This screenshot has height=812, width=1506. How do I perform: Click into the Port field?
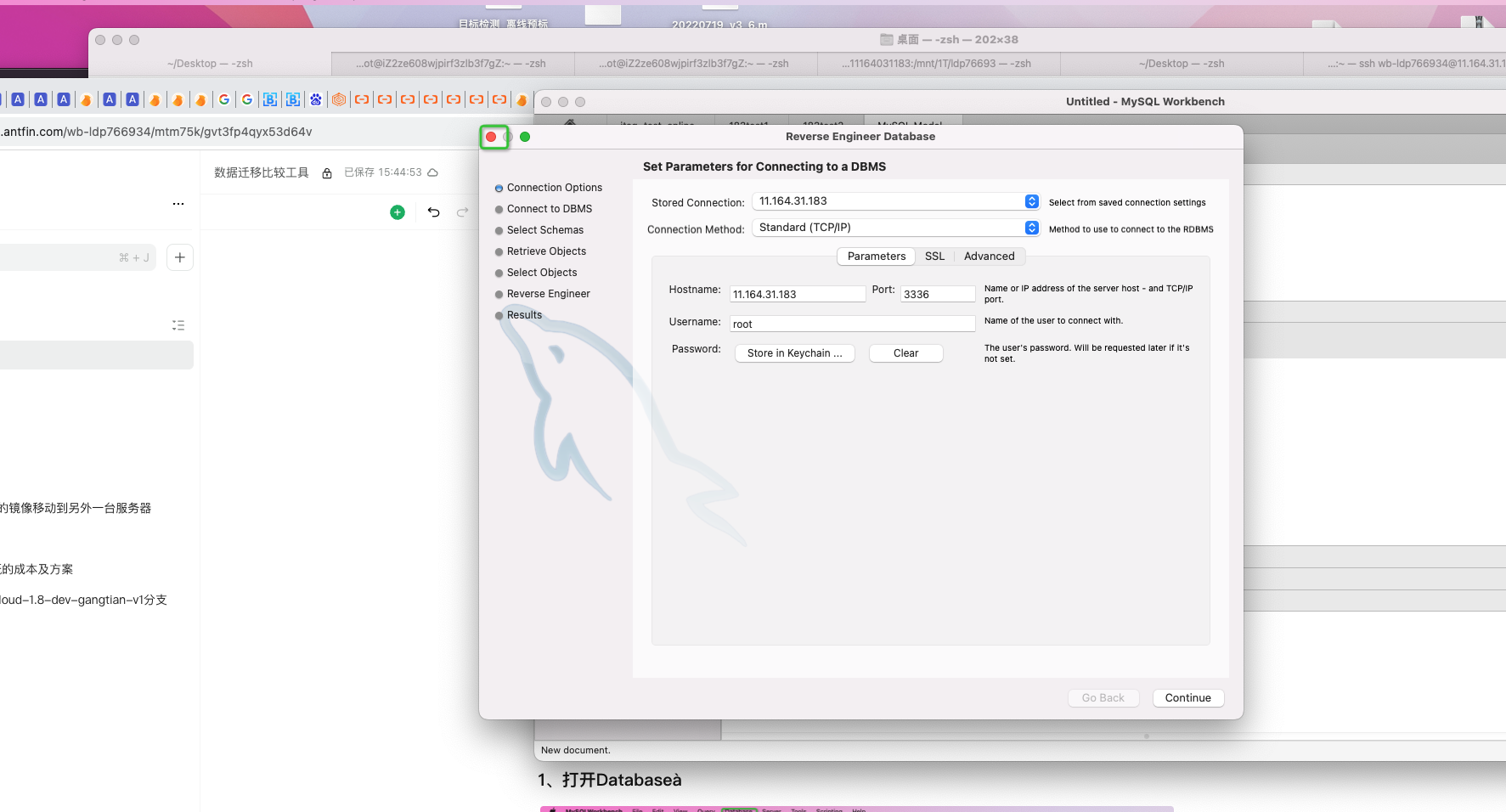coord(938,294)
